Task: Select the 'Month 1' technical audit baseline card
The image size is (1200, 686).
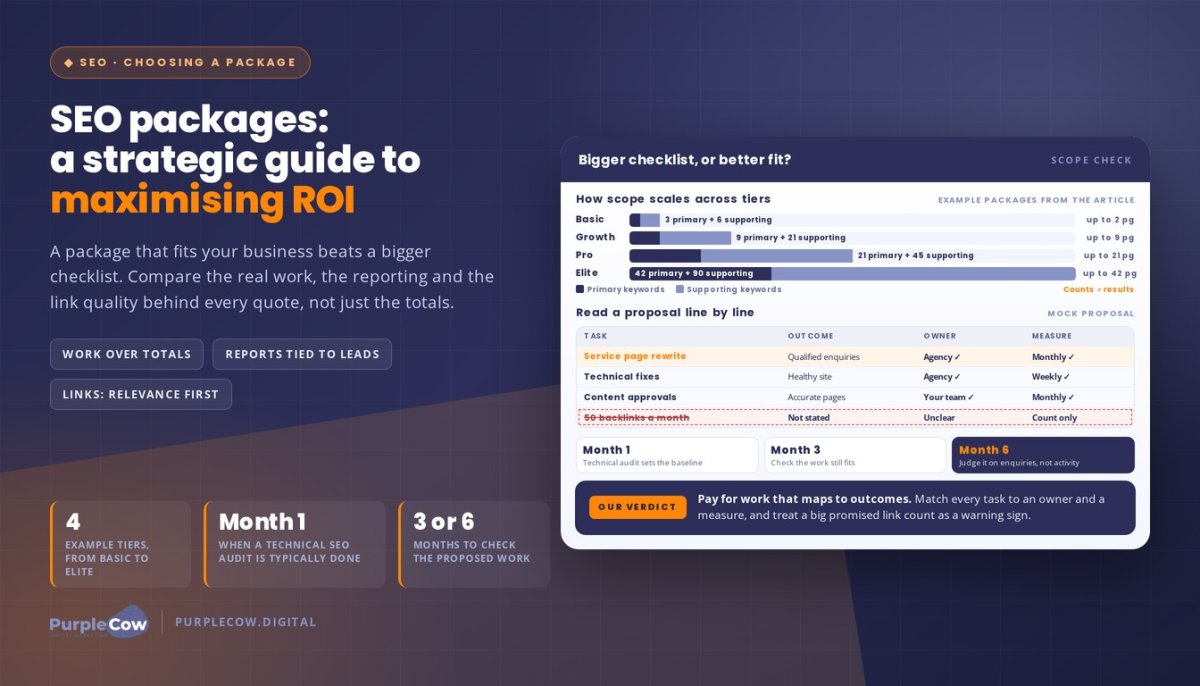Action: [x=667, y=455]
